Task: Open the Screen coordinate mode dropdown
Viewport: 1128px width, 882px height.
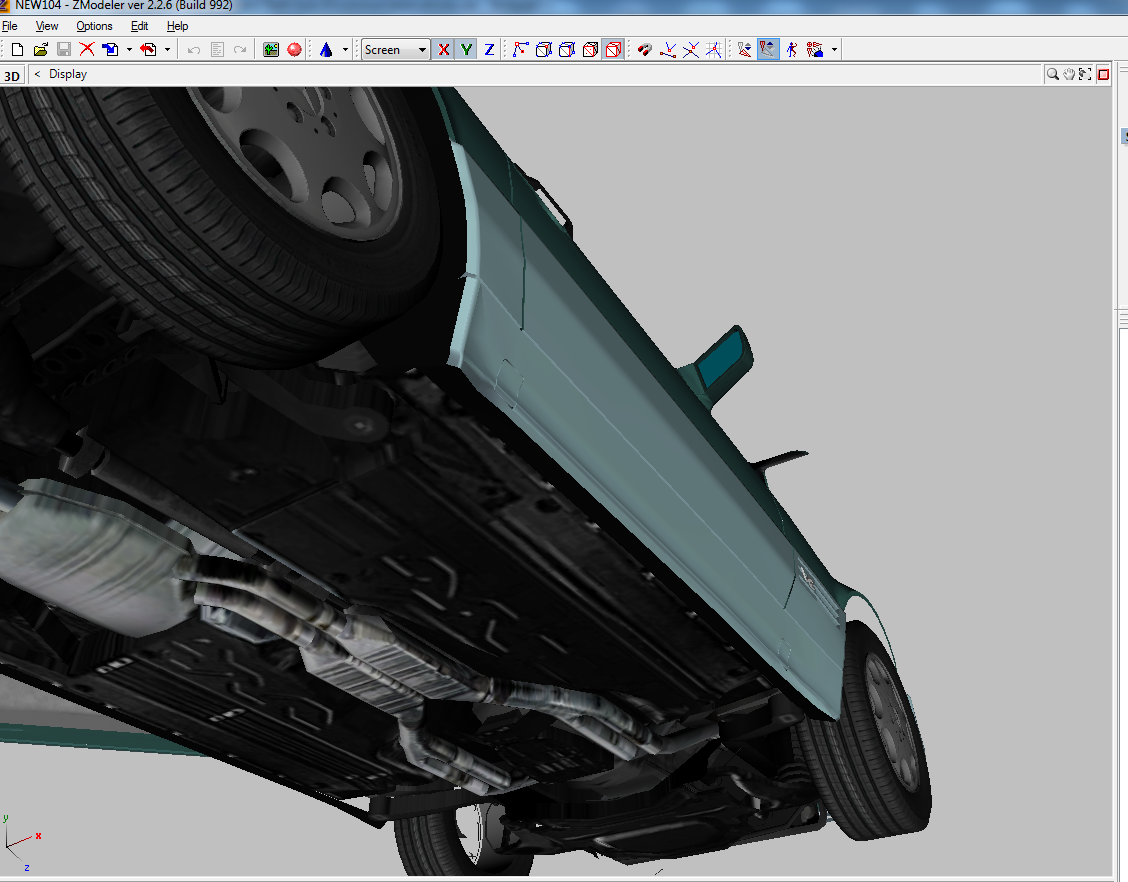Action: 420,48
